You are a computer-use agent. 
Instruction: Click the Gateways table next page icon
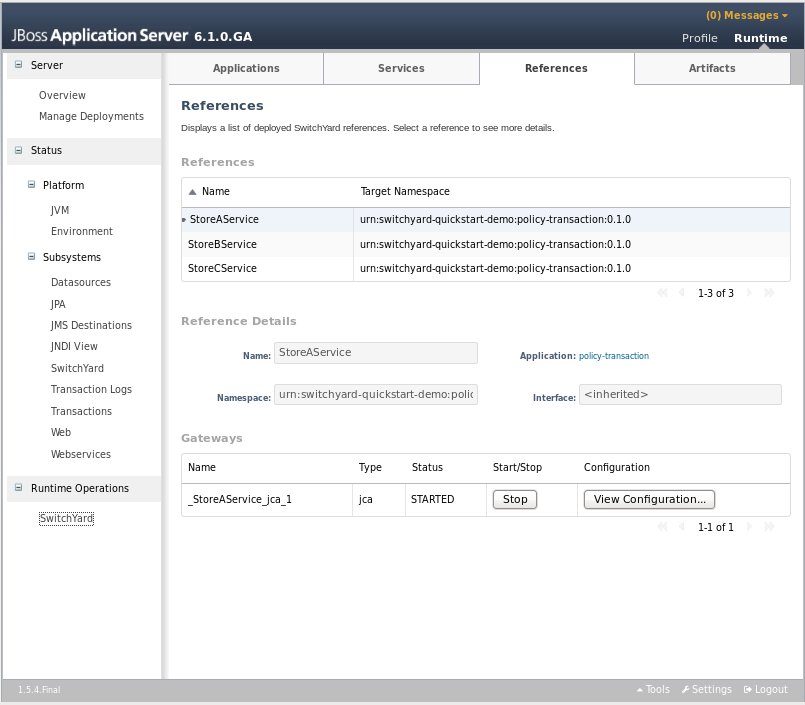coord(749,526)
